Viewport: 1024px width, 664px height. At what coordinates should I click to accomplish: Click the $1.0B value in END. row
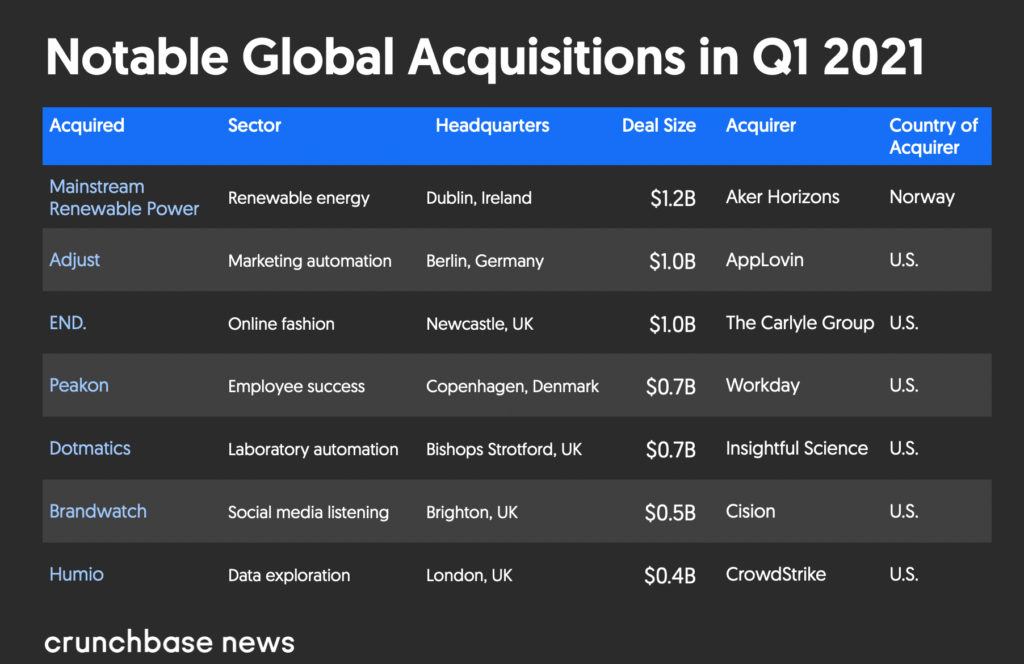click(672, 324)
